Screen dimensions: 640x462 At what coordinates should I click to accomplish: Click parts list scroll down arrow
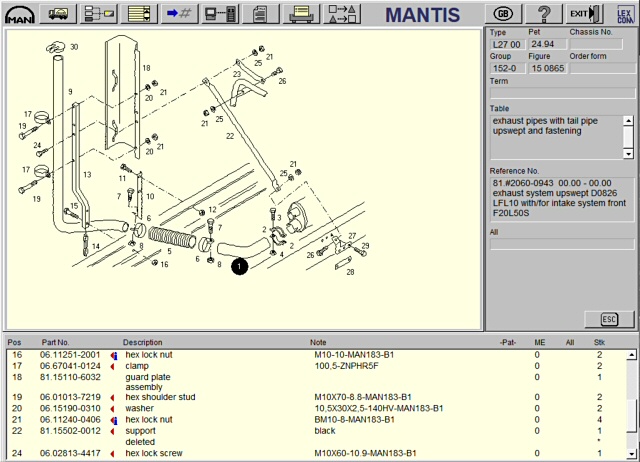coord(631,453)
